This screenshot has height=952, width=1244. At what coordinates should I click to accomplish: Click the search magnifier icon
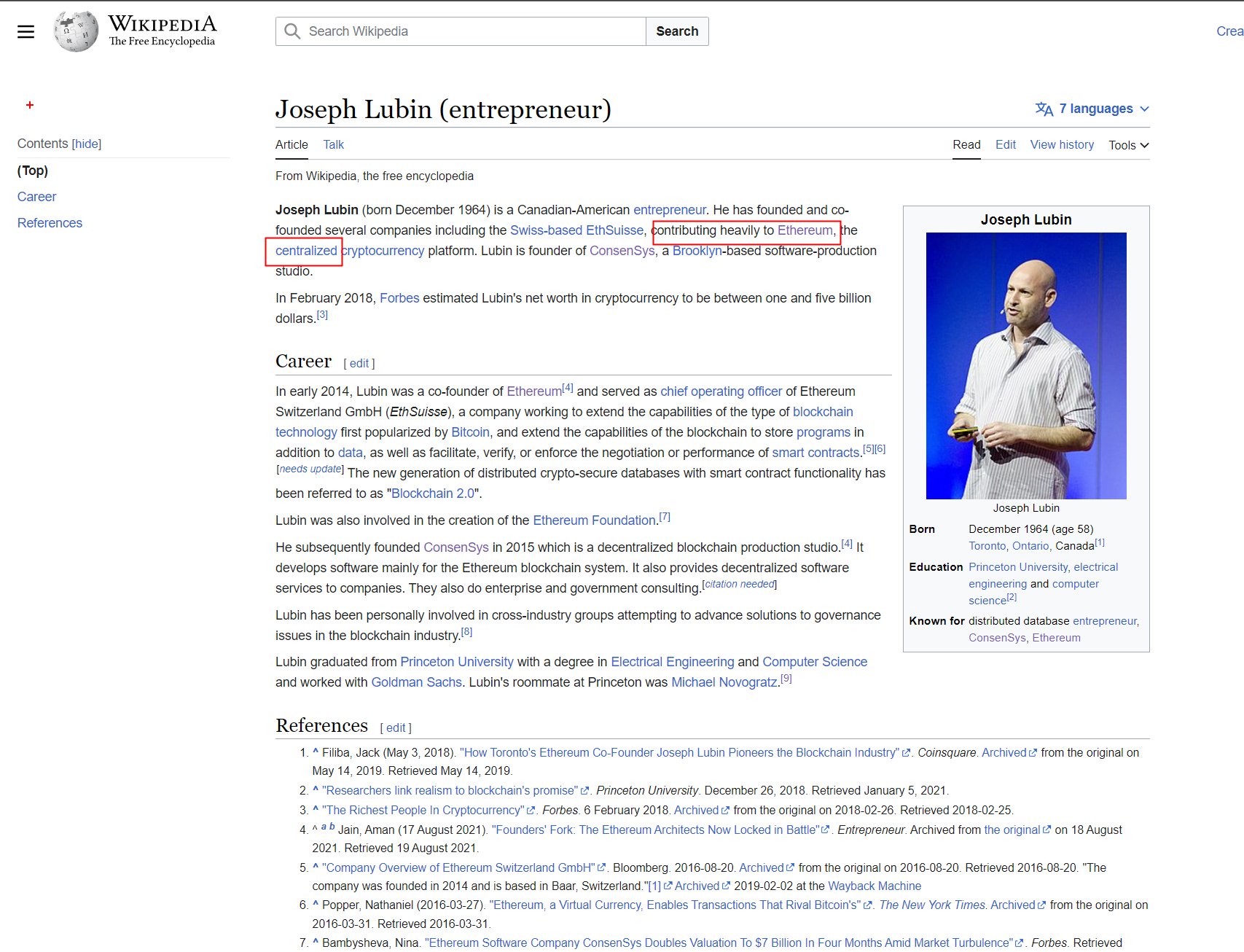coord(292,31)
